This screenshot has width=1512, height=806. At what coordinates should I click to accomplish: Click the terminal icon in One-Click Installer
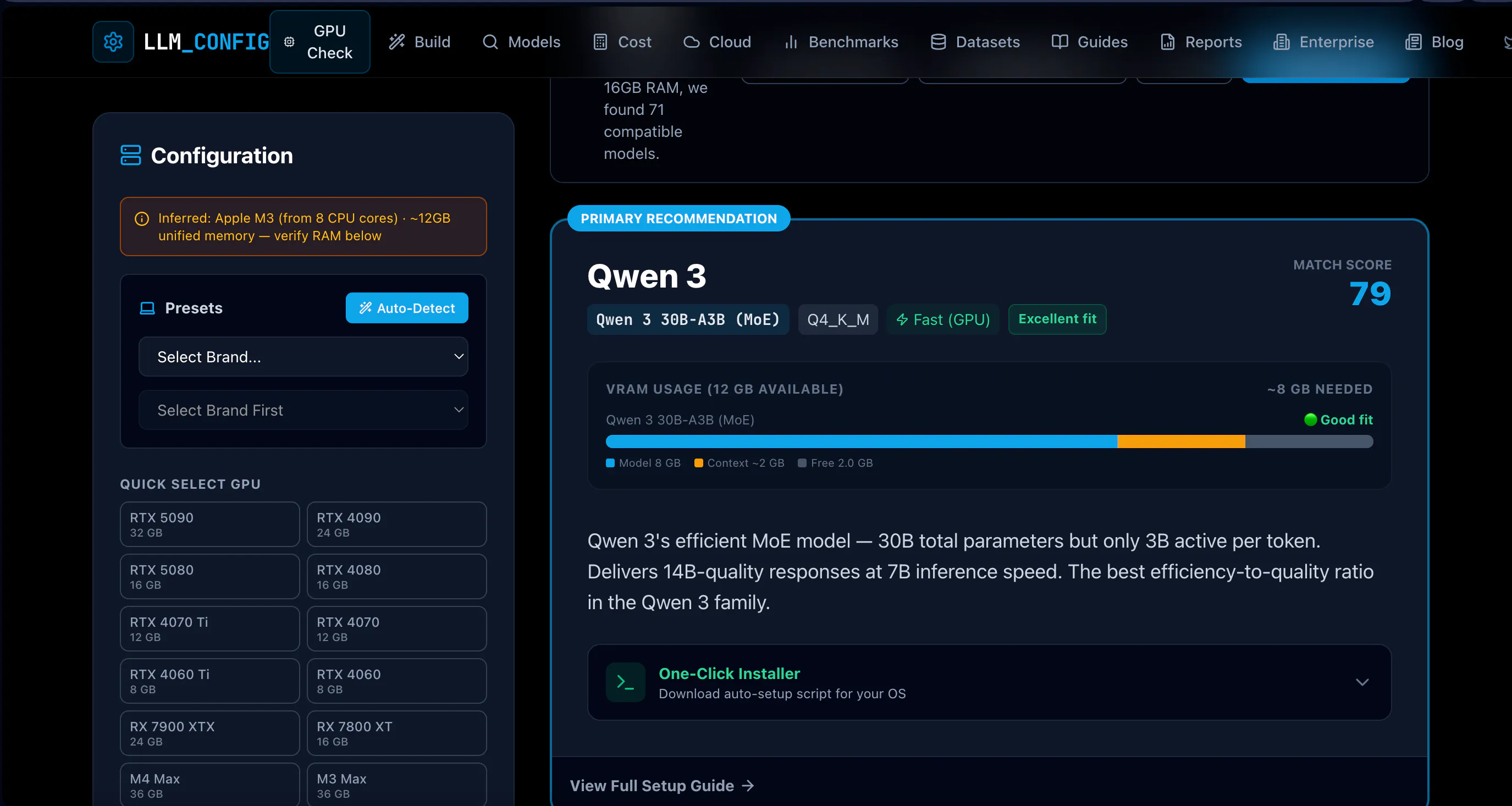pos(625,682)
